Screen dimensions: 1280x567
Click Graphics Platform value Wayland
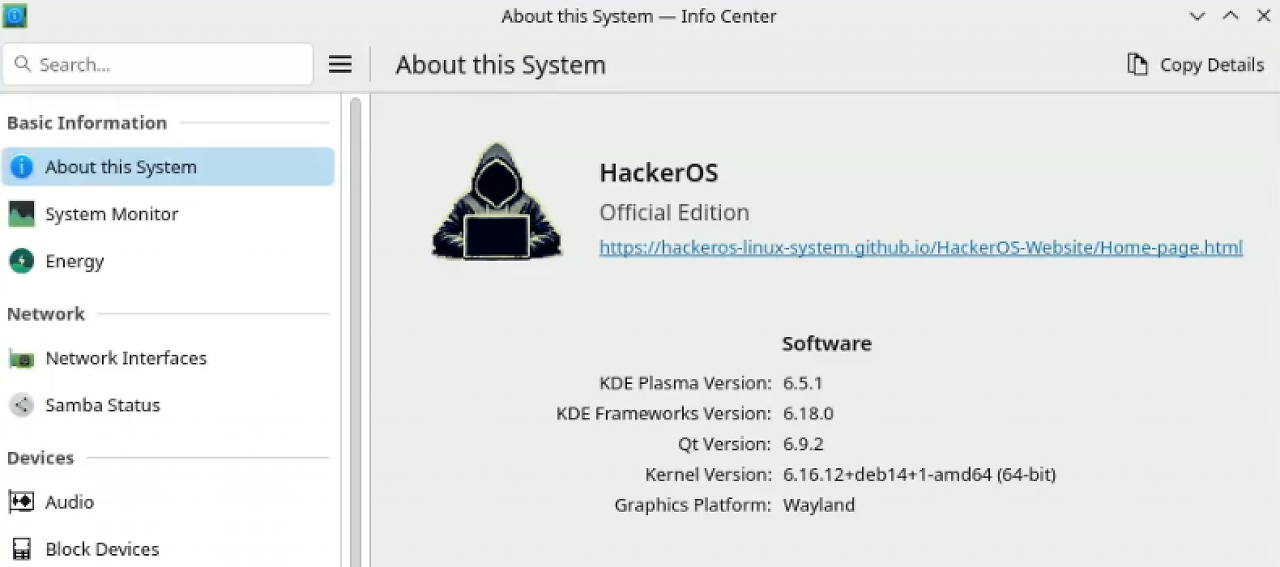[818, 505]
